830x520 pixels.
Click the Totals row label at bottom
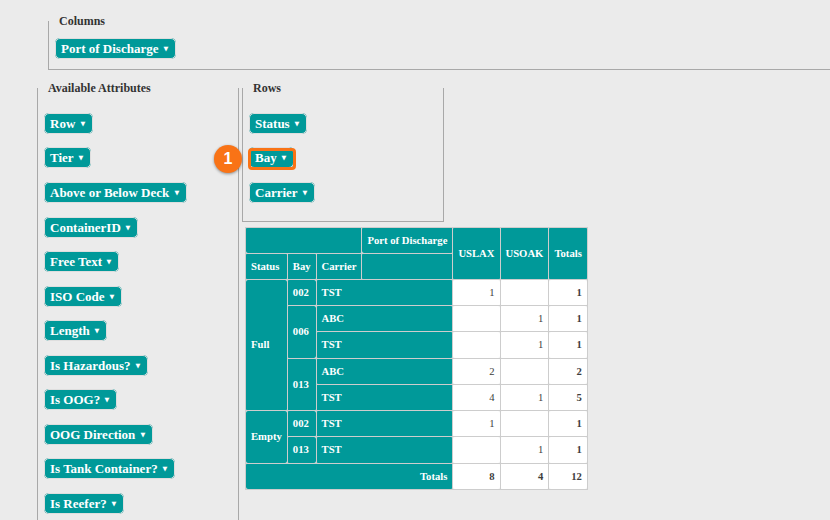click(349, 477)
